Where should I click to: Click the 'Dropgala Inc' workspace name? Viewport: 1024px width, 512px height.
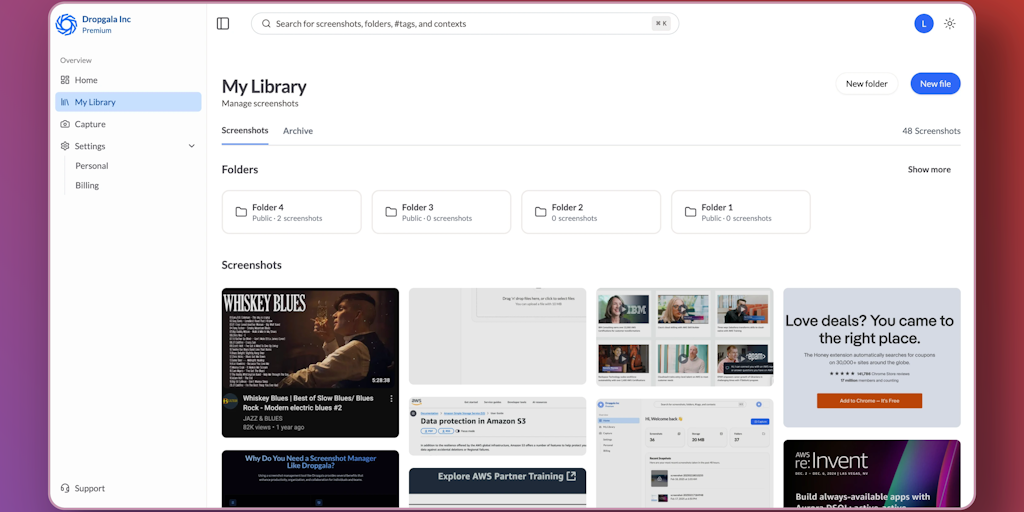coord(106,19)
